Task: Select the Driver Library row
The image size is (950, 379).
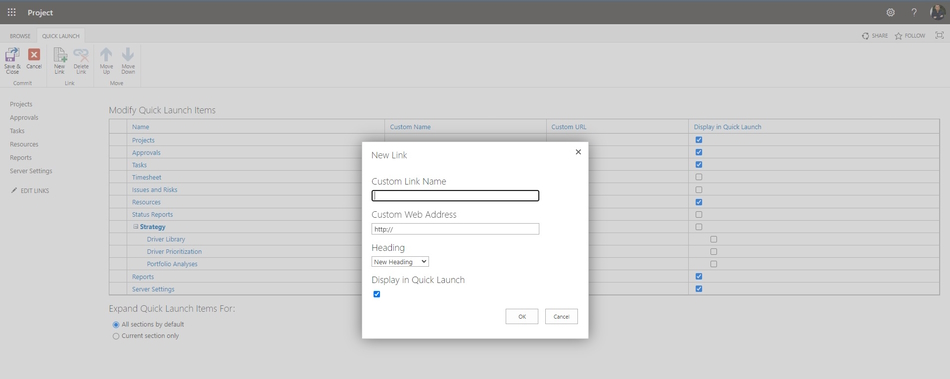Action: click(x=166, y=239)
